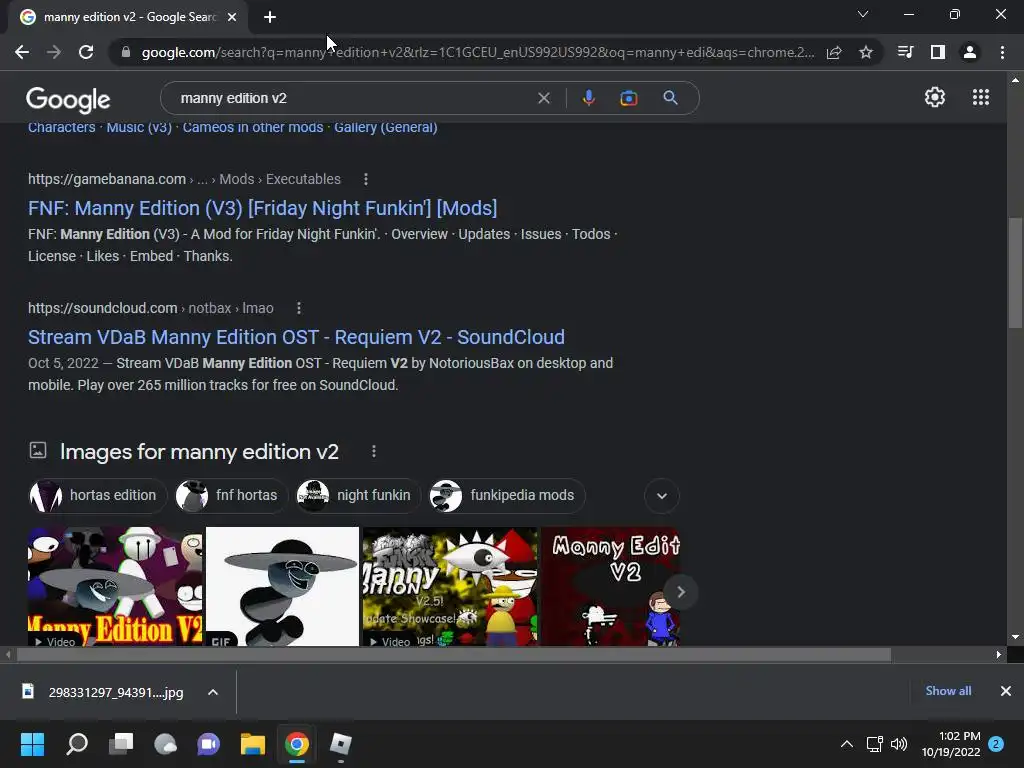Open FNF: Manny Edition (V3) result

click(x=263, y=208)
